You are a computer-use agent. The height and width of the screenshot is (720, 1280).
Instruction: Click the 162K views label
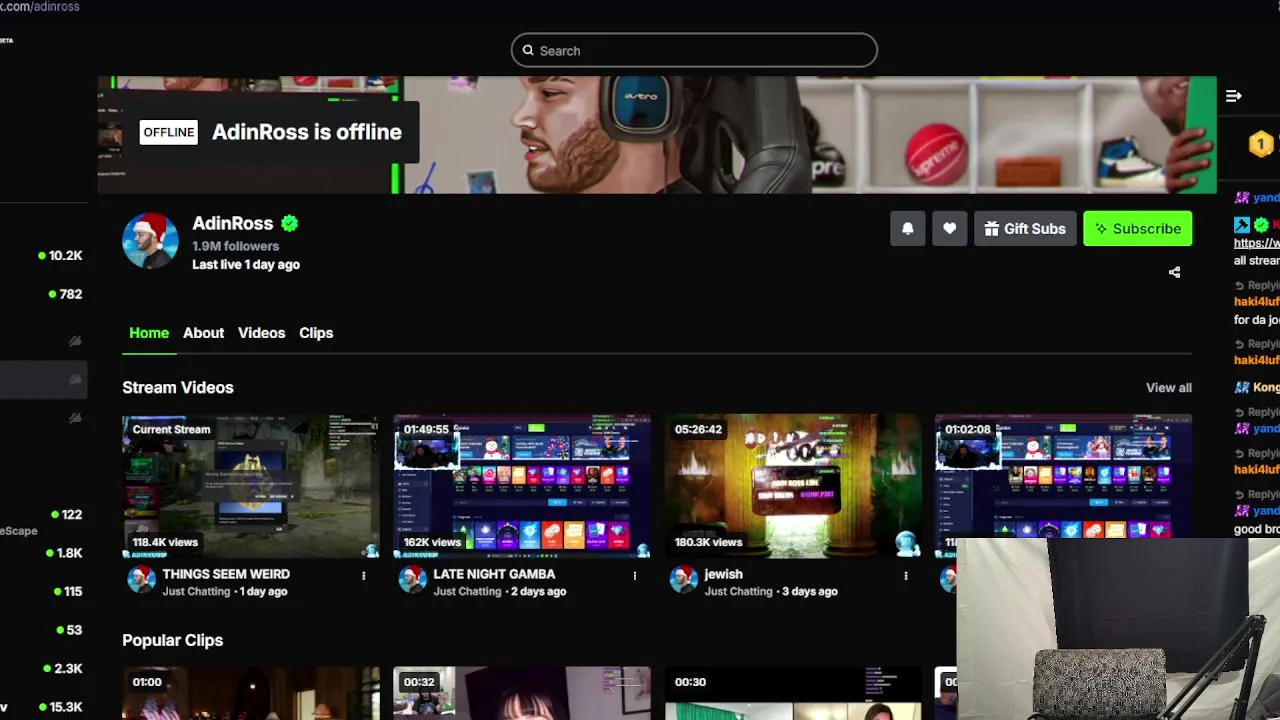pos(432,542)
